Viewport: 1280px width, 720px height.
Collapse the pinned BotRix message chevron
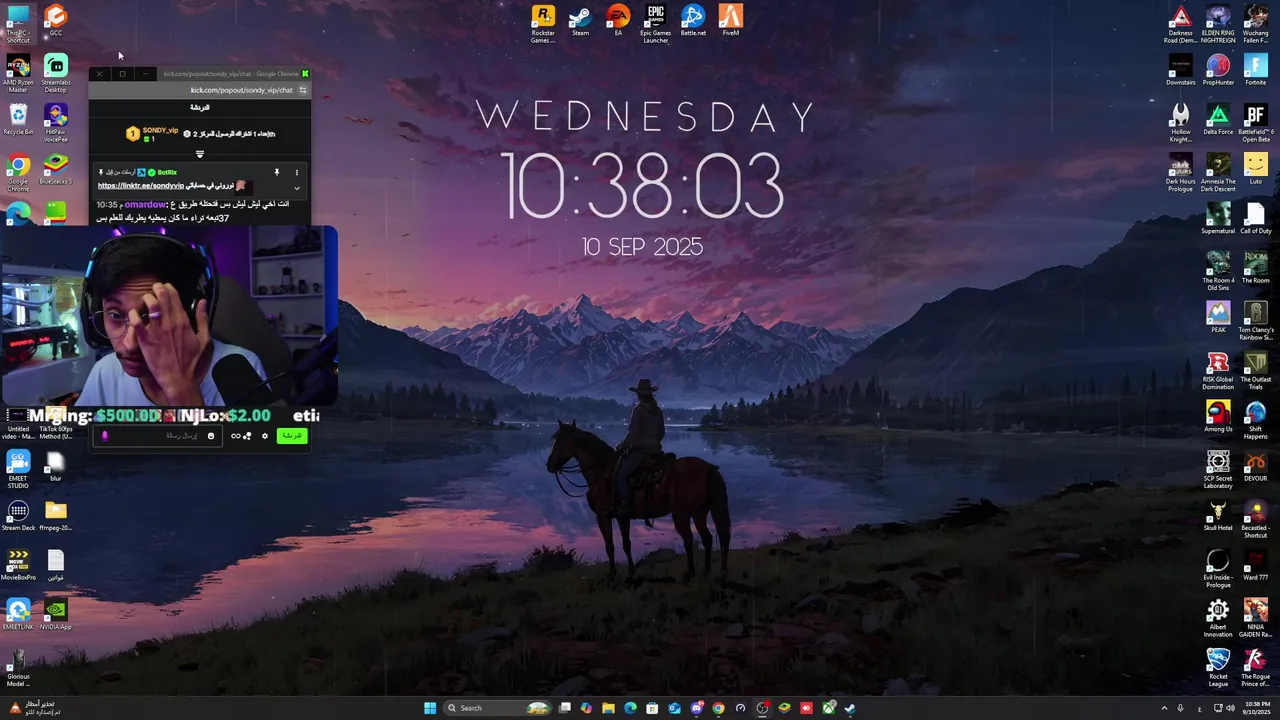point(296,188)
